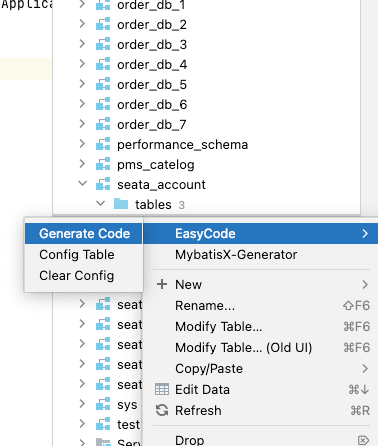Expand order_db_1 schema node
The image size is (378, 446).
(82, 4)
